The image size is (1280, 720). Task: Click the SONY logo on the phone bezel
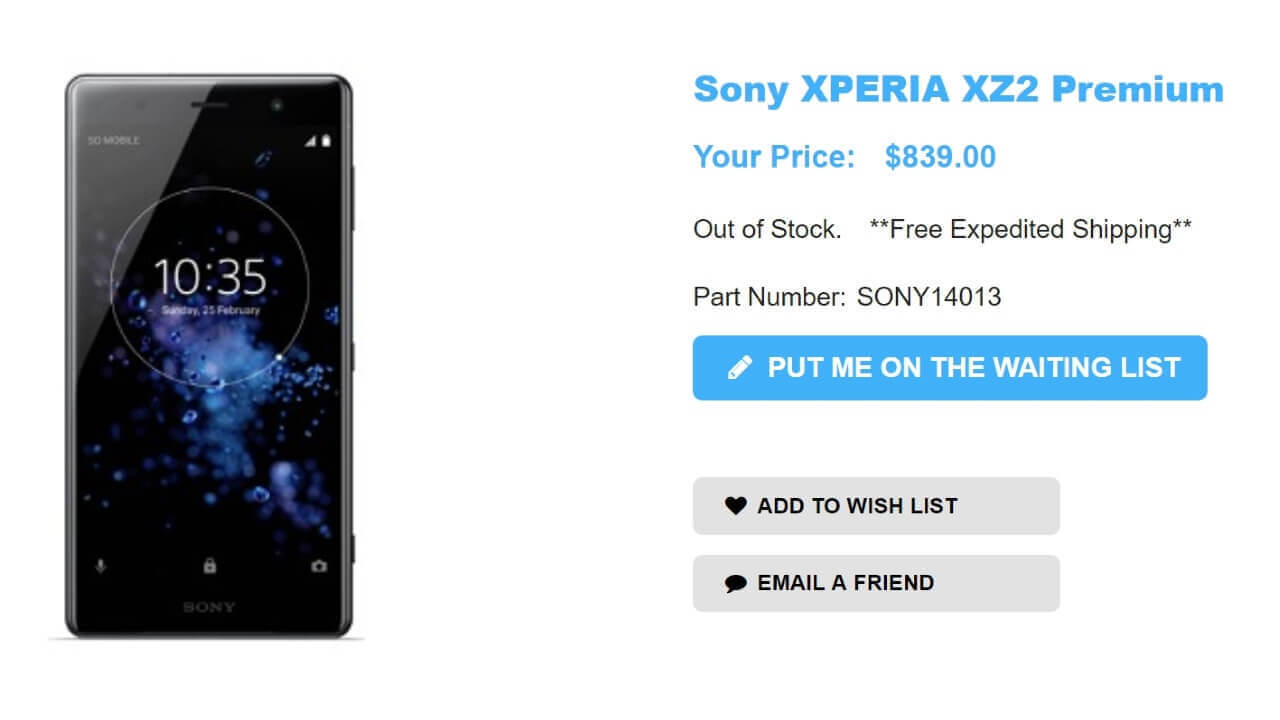click(x=210, y=607)
